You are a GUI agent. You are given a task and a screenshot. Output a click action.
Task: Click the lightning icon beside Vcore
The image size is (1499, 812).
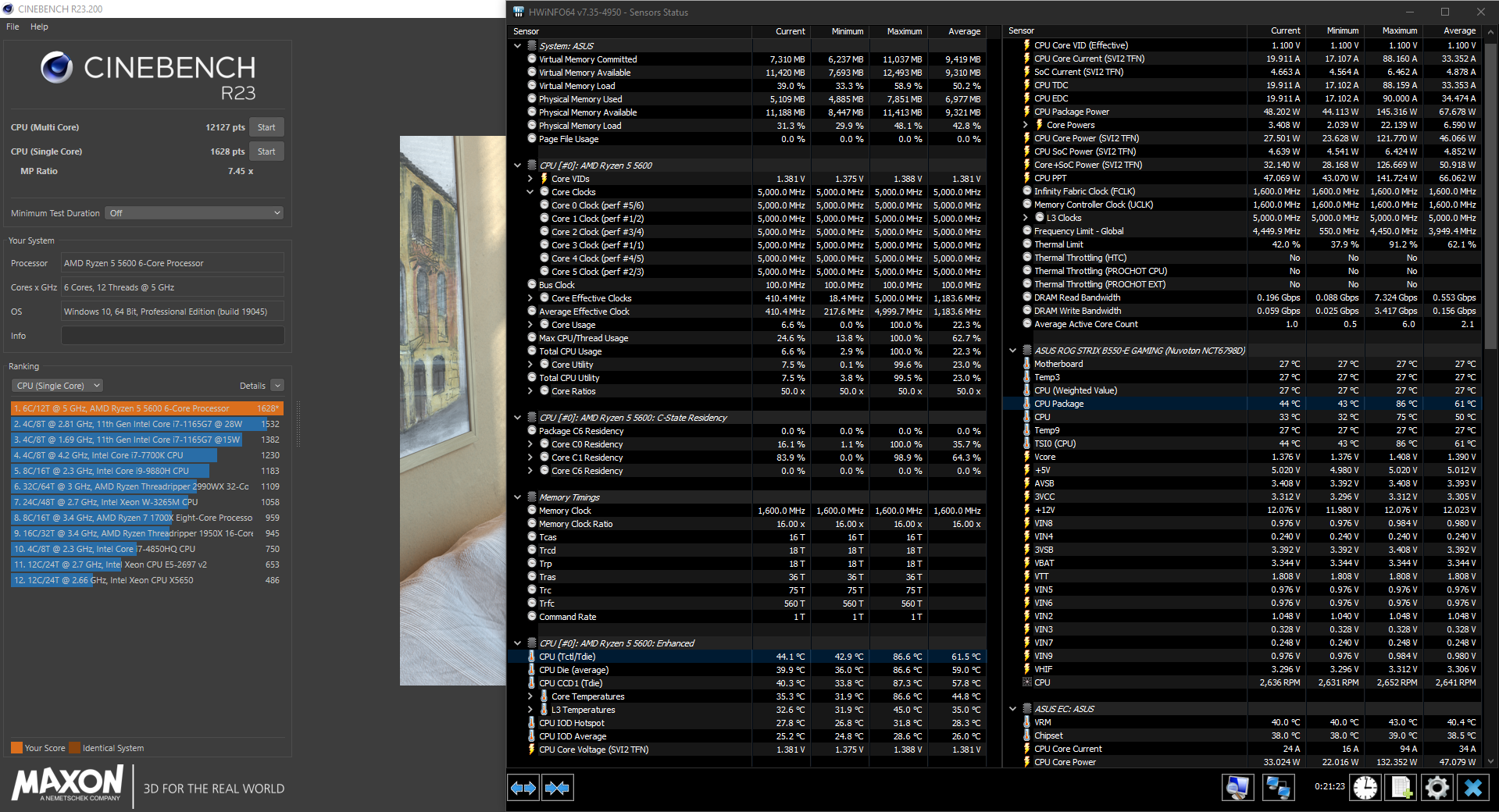[x=1026, y=457]
